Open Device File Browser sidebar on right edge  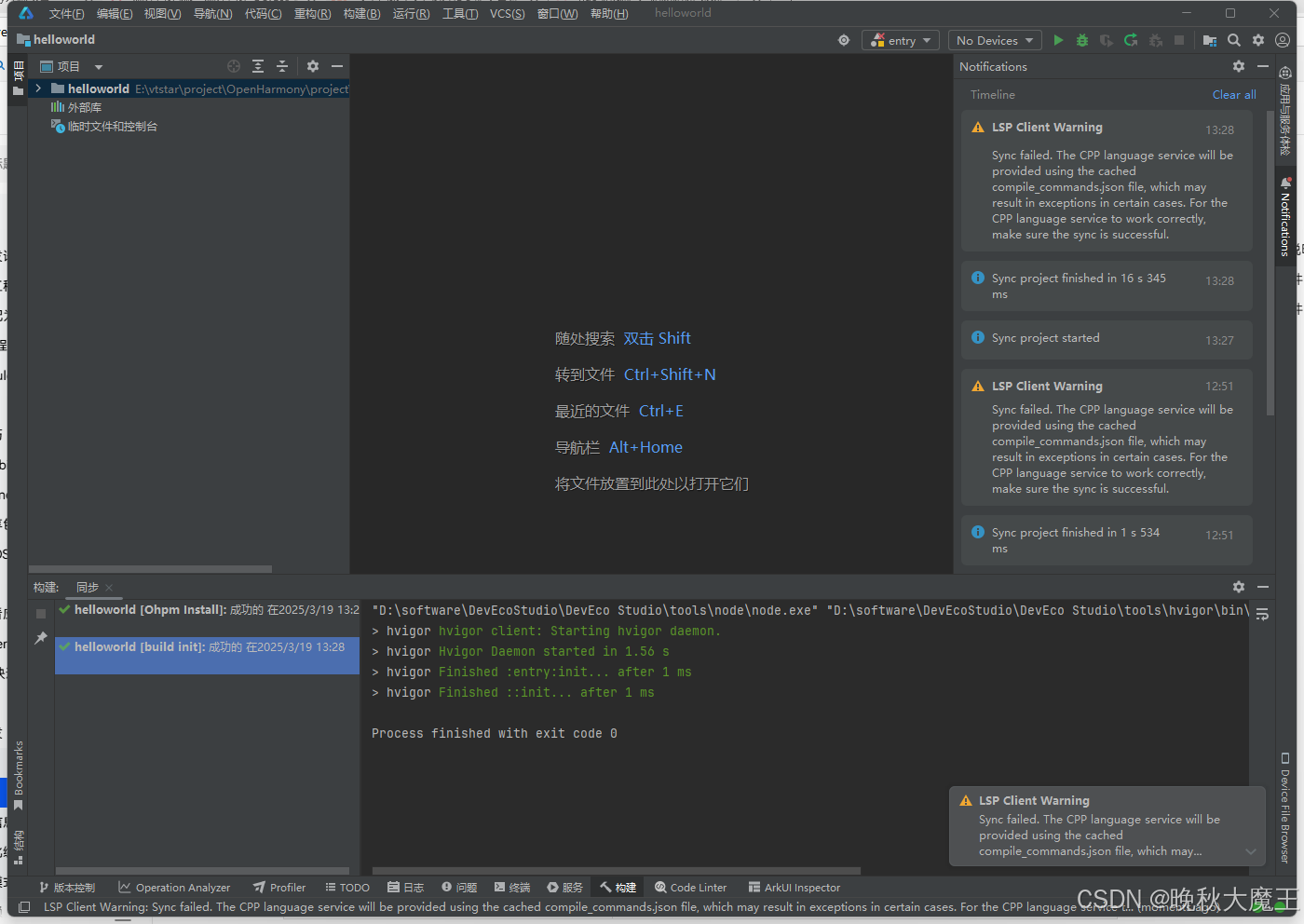1286,820
